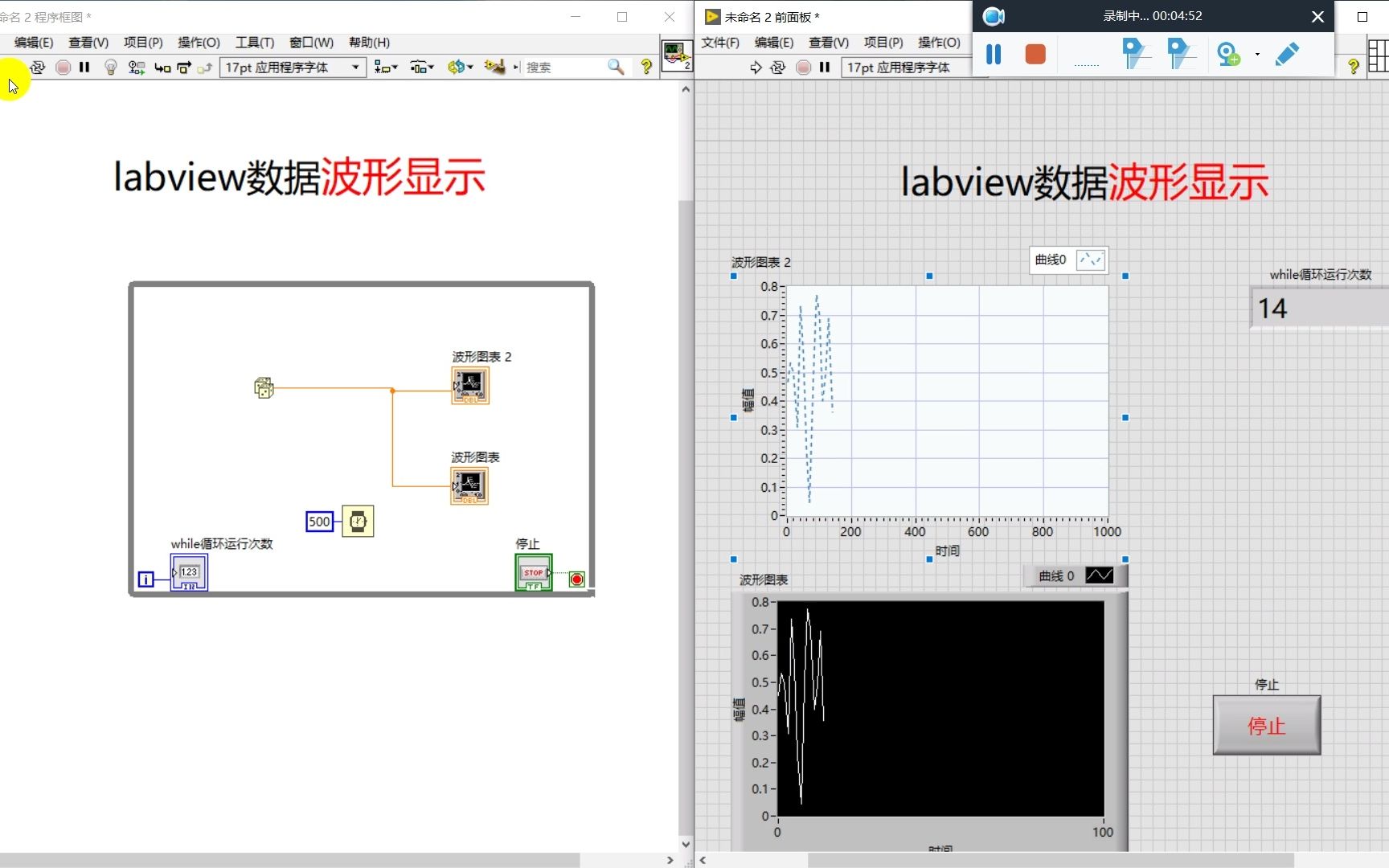Open the 项目(P) menu on front panel

(x=883, y=43)
